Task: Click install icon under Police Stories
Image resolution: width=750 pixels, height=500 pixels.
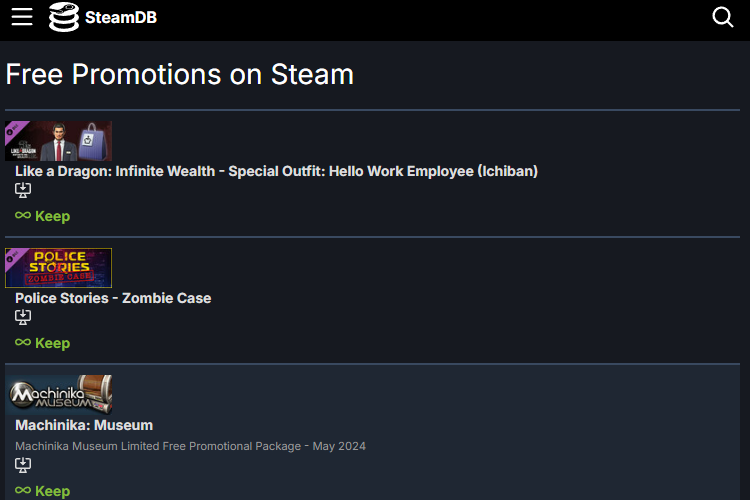Action: (x=23, y=317)
